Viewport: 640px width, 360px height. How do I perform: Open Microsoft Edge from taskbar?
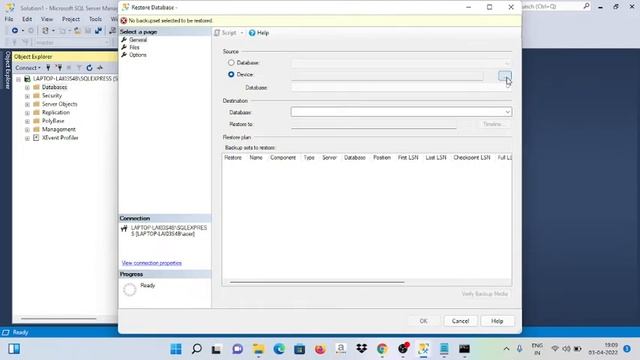coord(279,349)
